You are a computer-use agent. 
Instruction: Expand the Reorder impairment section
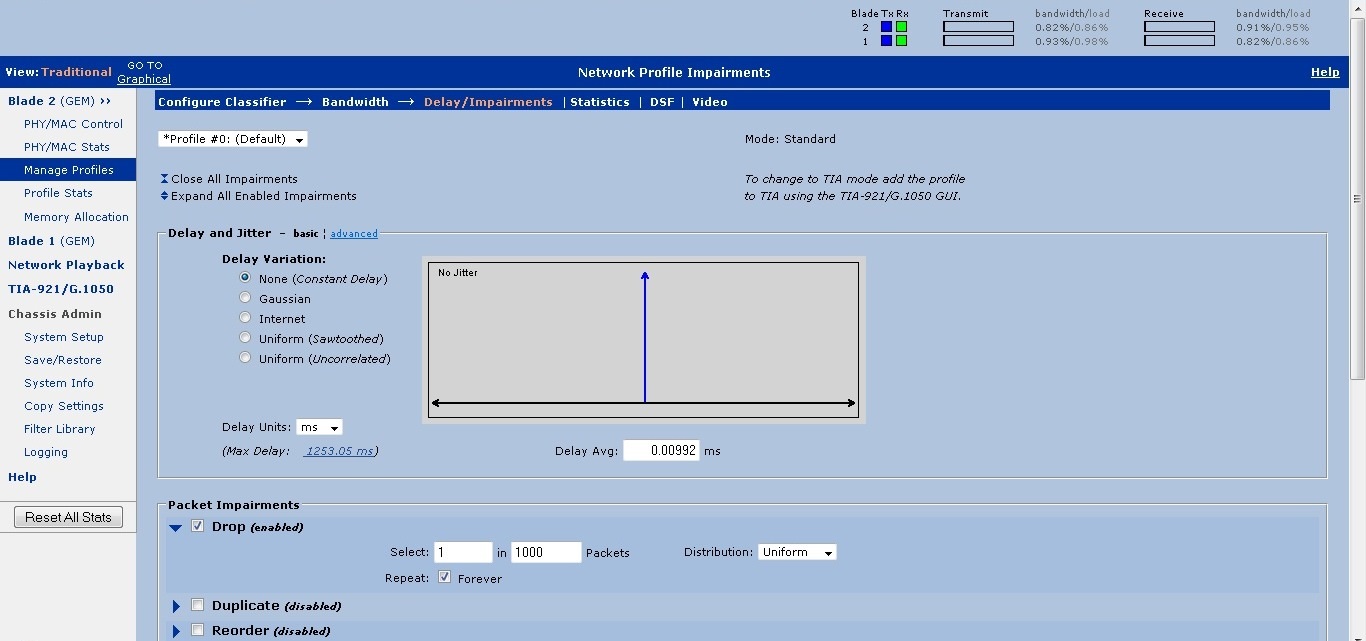coord(176,631)
